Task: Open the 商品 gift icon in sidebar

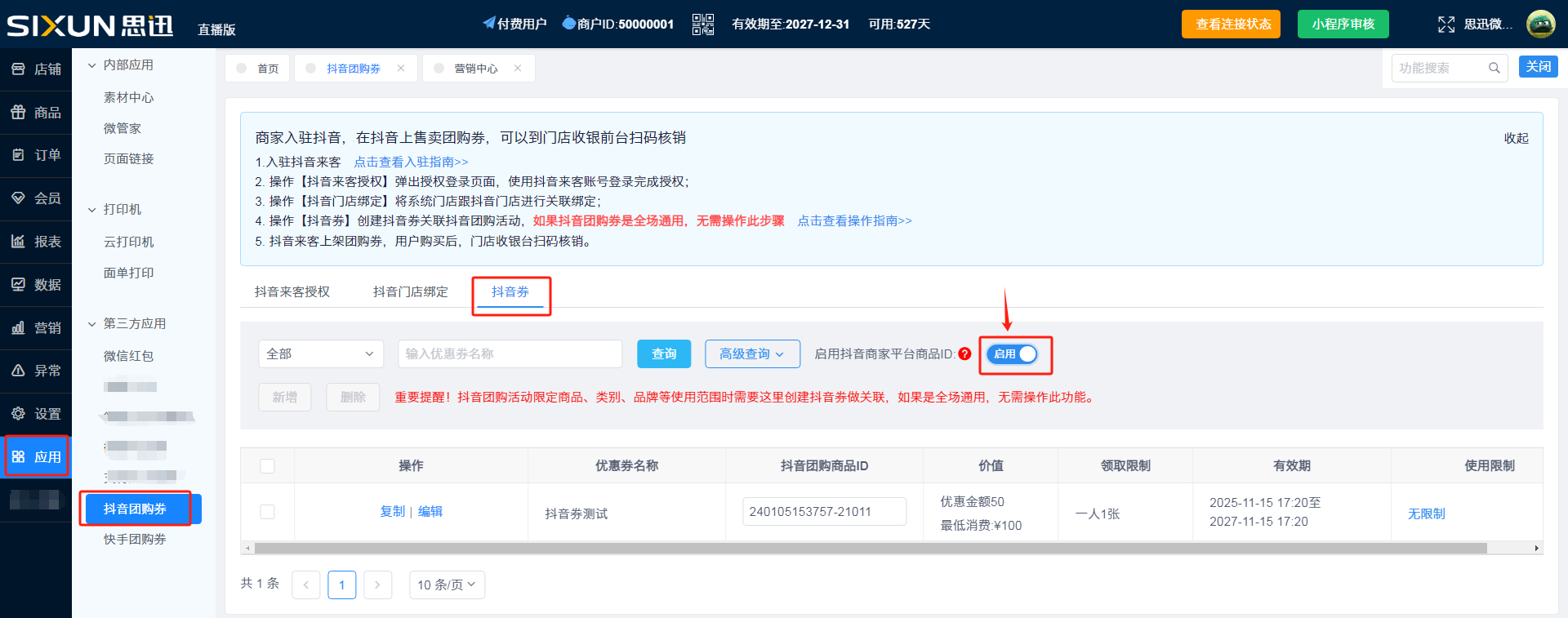Action: pyautogui.click(x=18, y=113)
